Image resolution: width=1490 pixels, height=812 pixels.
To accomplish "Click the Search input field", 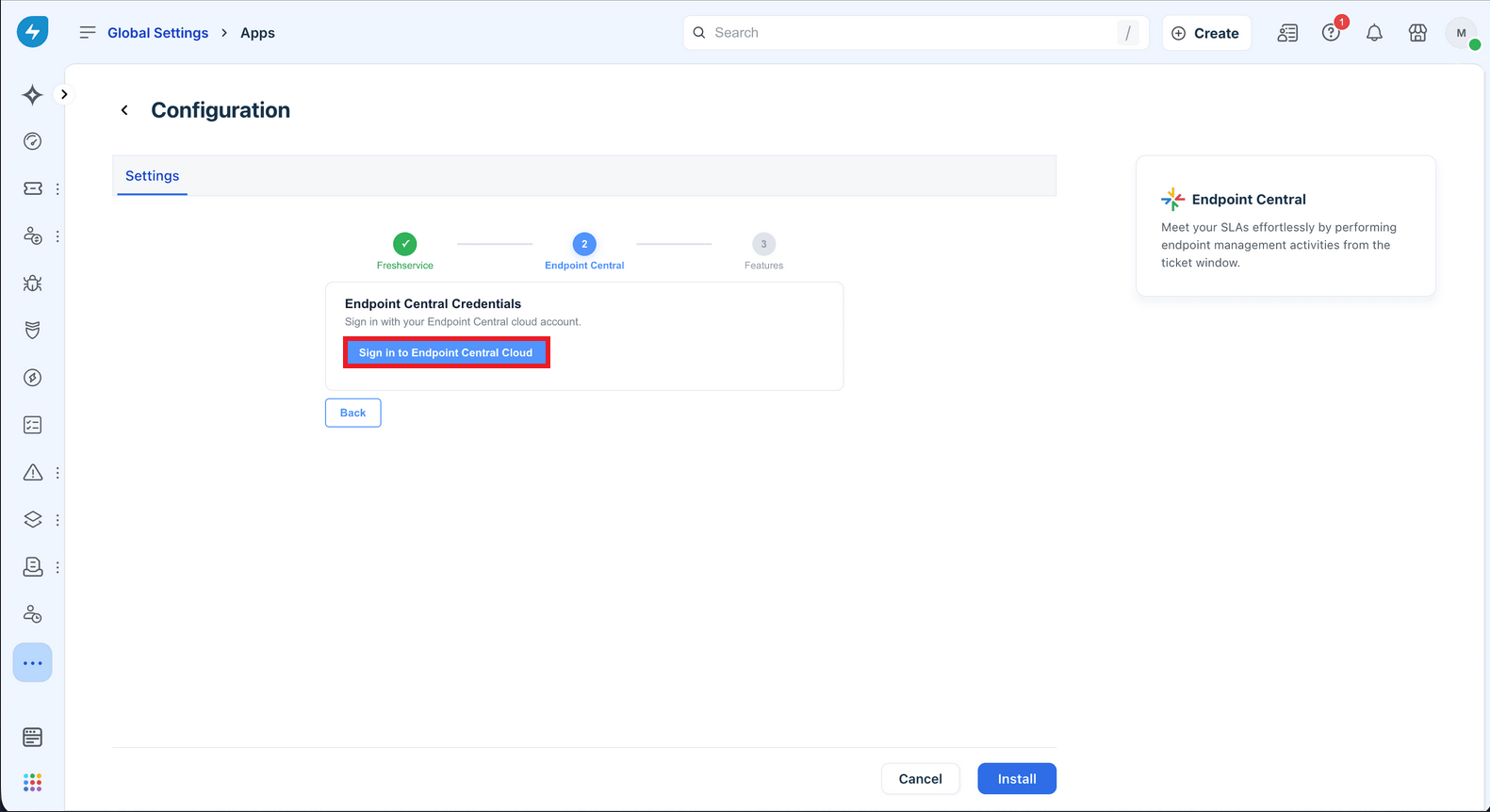I will (x=915, y=33).
